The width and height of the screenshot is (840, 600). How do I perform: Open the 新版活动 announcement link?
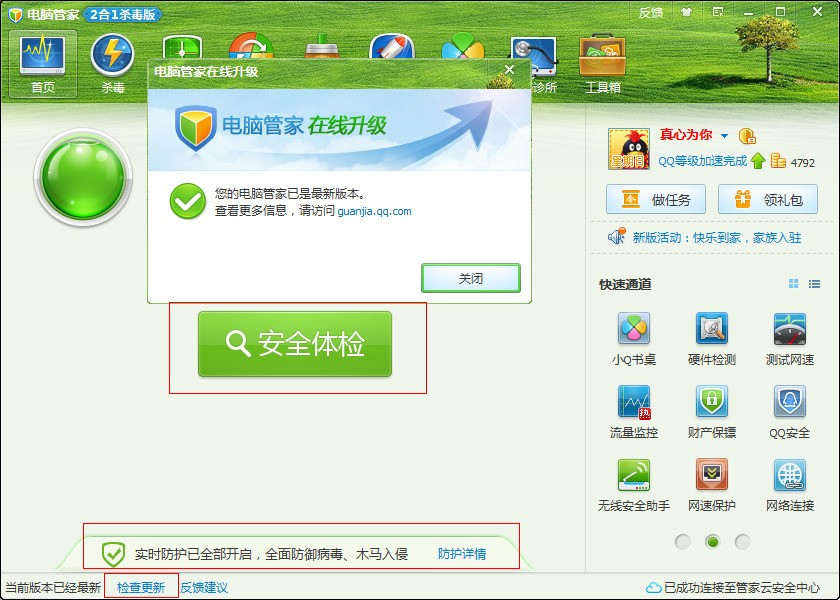717,237
